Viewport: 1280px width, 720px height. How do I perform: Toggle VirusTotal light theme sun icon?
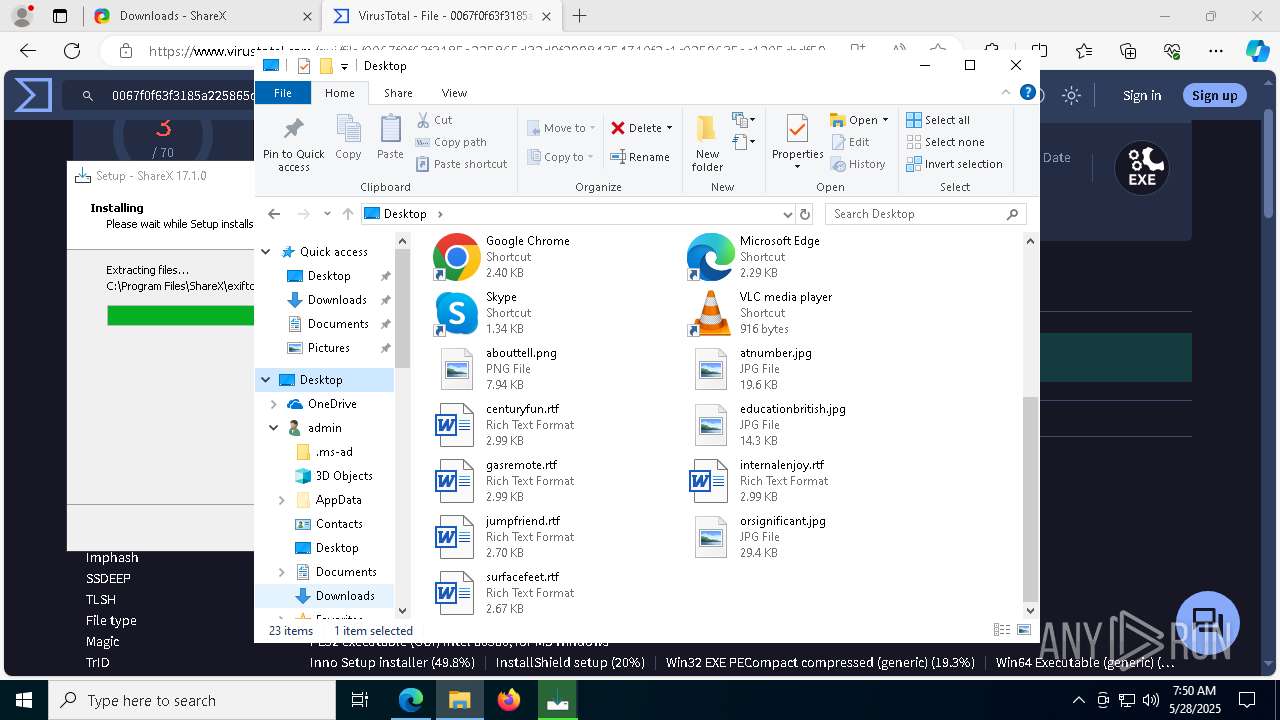coord(1072,96)
